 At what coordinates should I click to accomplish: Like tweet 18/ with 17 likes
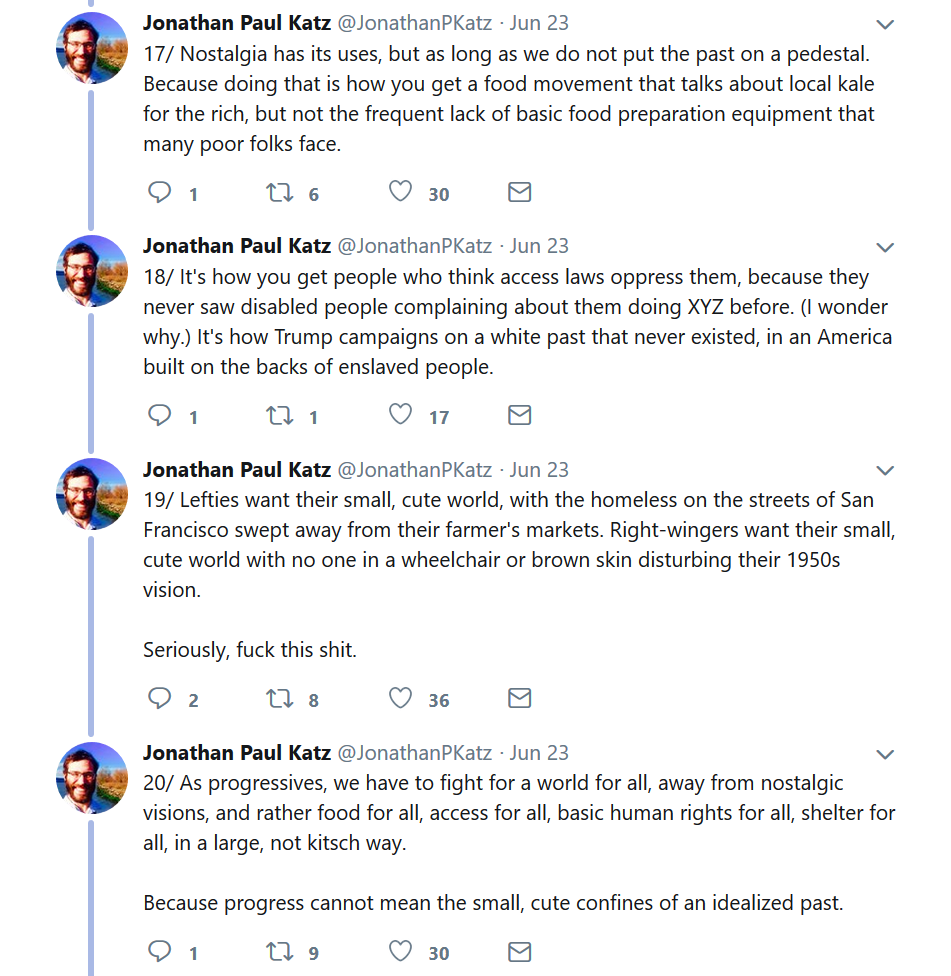click(400, 415)
